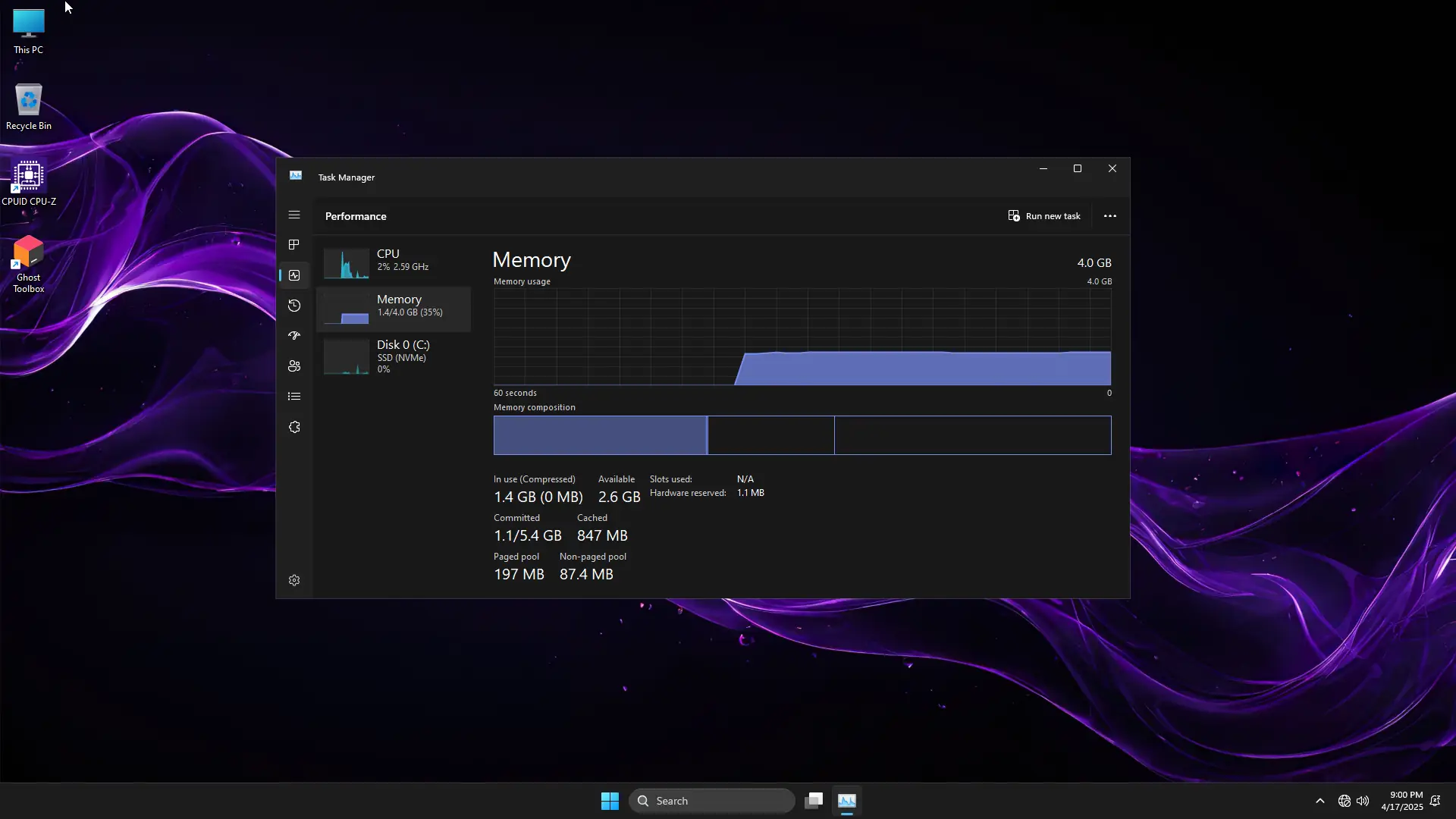Image resolution: width=1456 pixels, height=819 pixels.
Task: Select the Disk 0 (C:) performance item
Action: click(393, 356)
